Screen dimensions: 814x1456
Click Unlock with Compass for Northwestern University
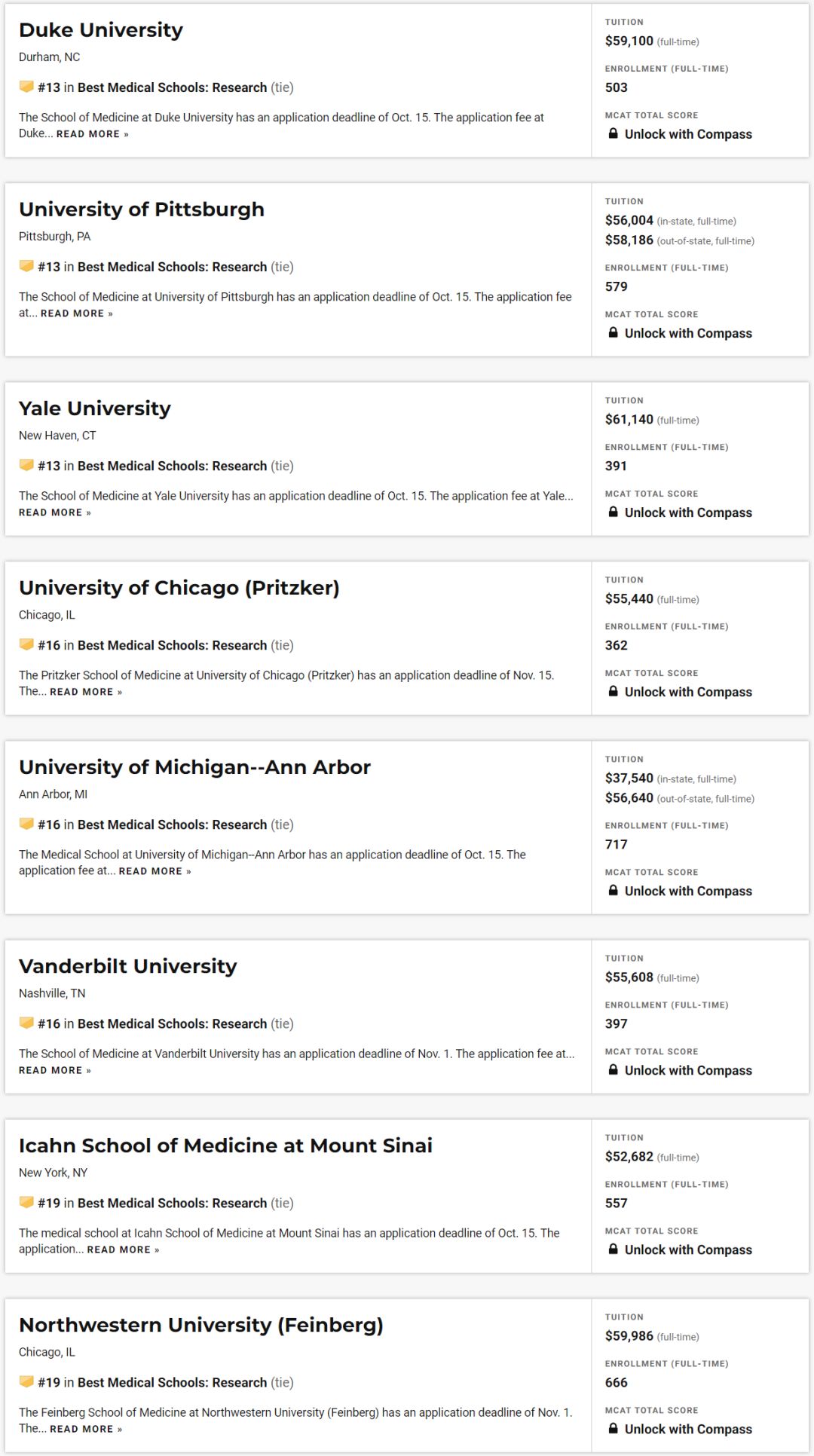[688, 1429]
